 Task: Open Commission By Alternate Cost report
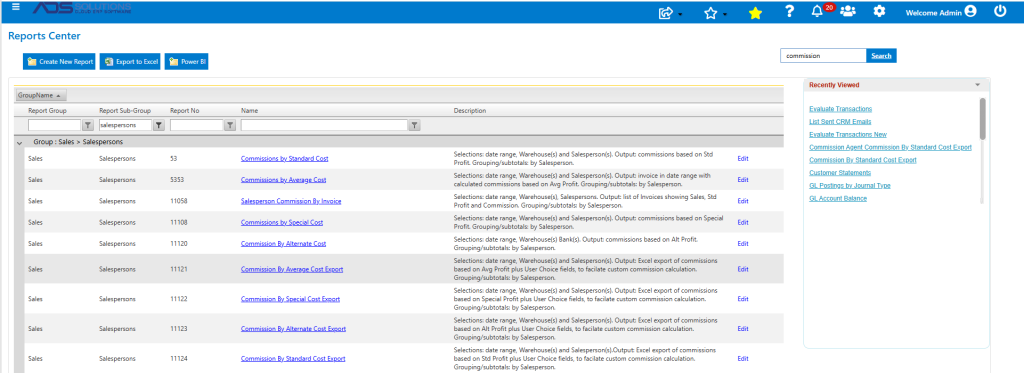(283, 244)
